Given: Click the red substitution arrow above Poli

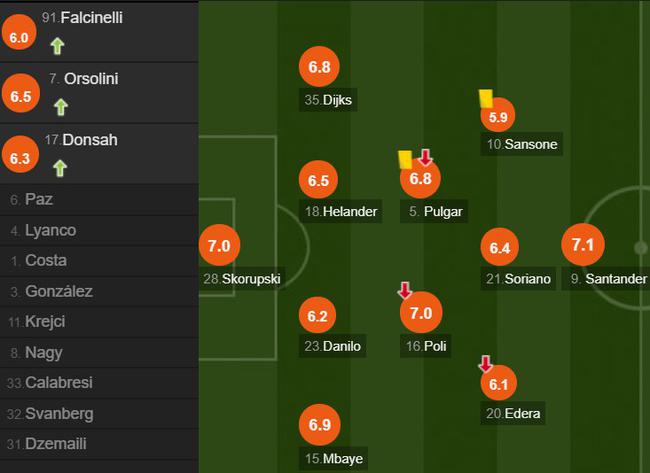Looking at the screenshot, I should click(405, 291).
